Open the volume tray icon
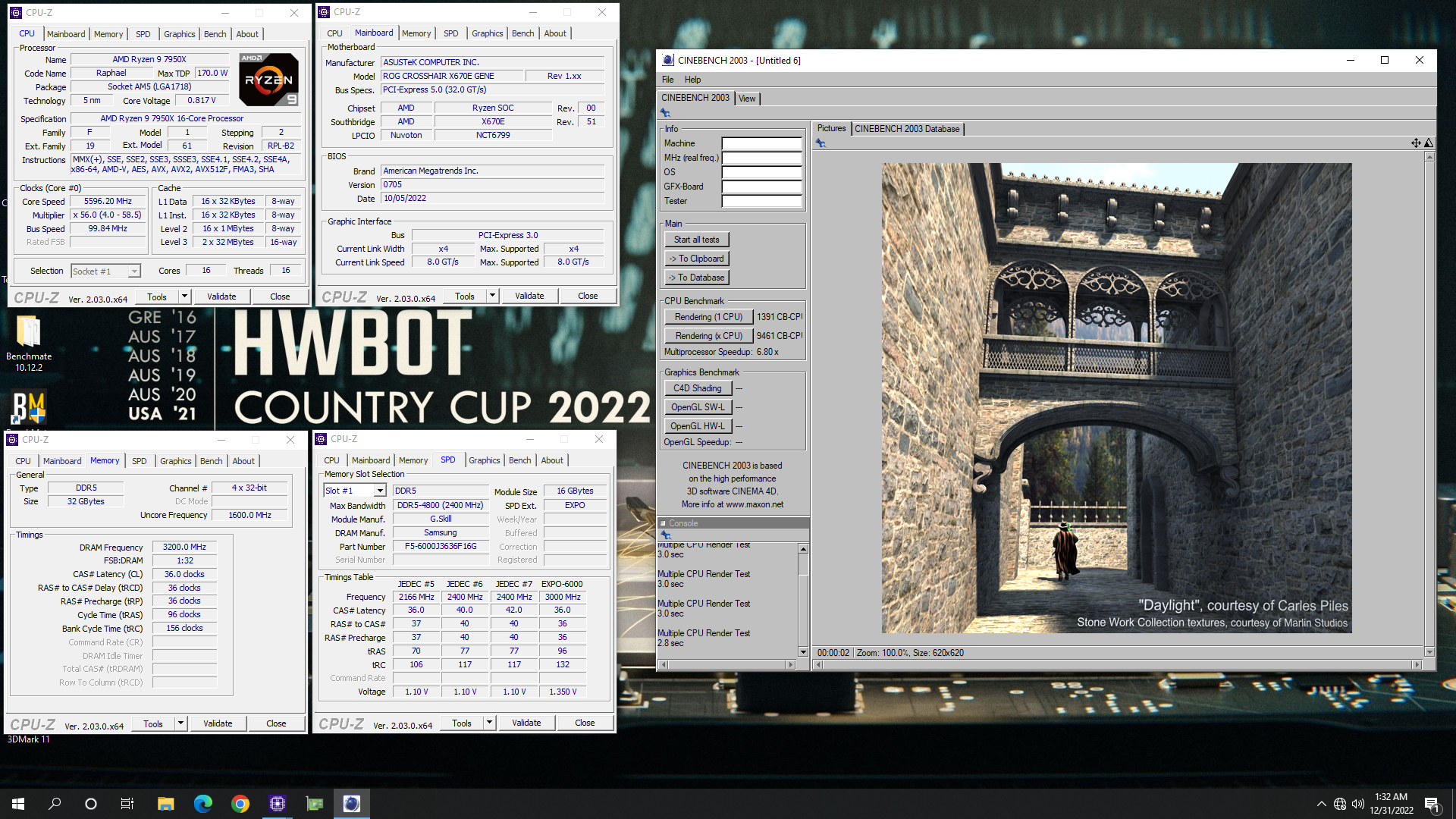This screenshot has width=1456, height=819. (1358, 804)
